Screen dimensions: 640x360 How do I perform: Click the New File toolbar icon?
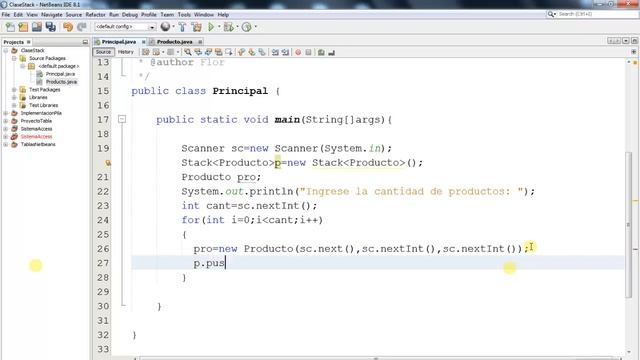tap(10, 27)
